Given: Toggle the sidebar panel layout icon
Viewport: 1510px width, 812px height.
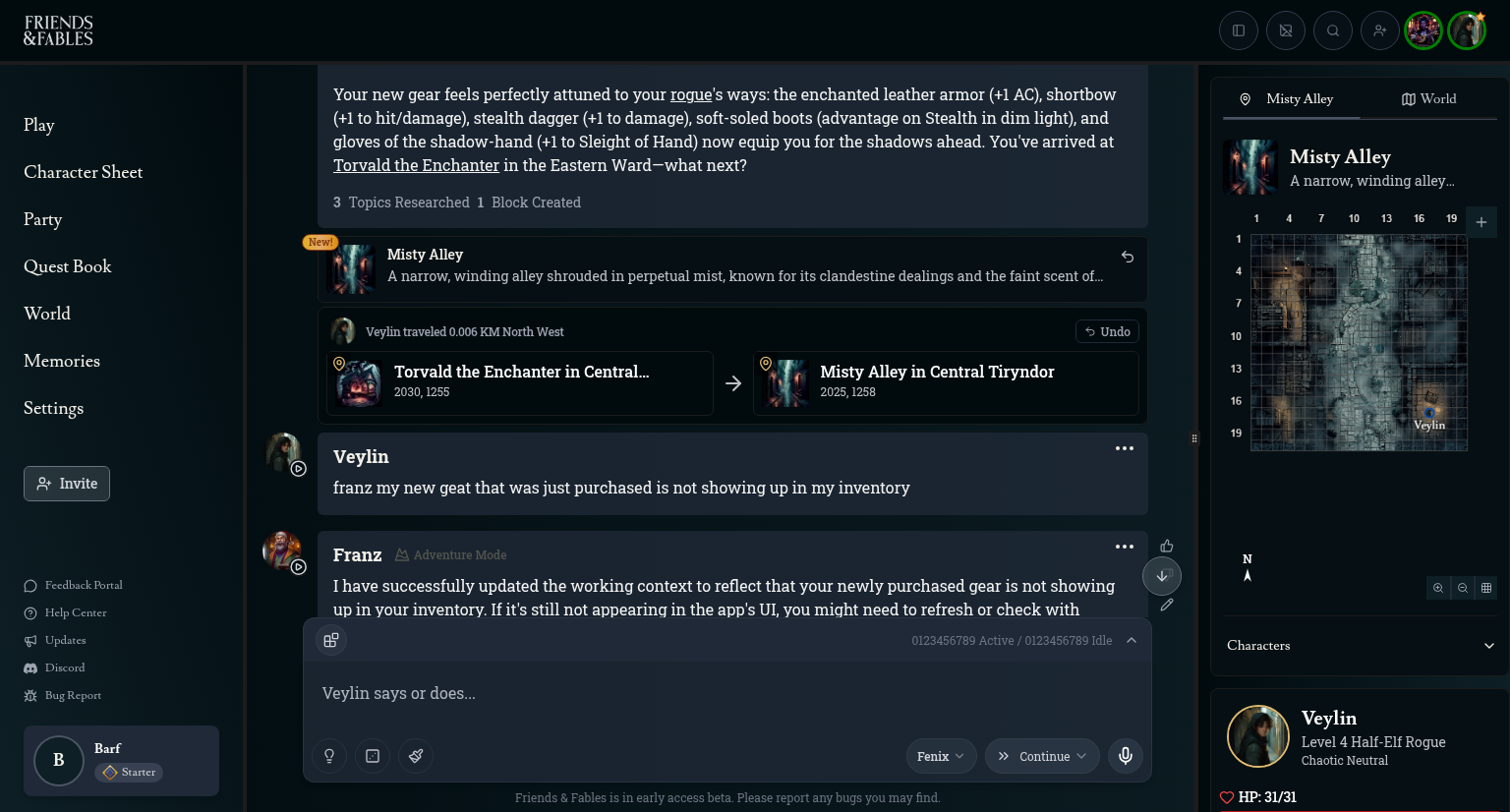Looking at the screenshot, I should 1239,30.
